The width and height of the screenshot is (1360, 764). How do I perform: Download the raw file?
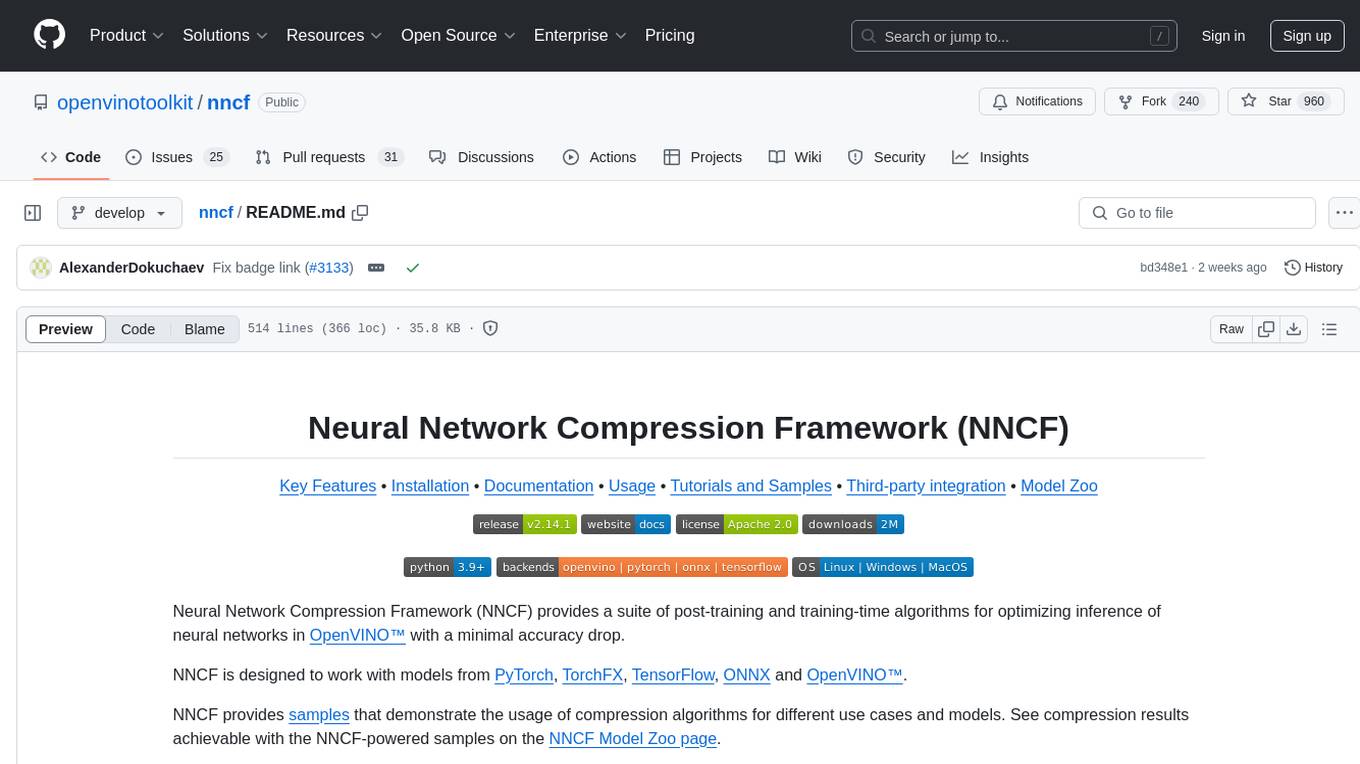pyautogui.click(x=1293, y=329)
